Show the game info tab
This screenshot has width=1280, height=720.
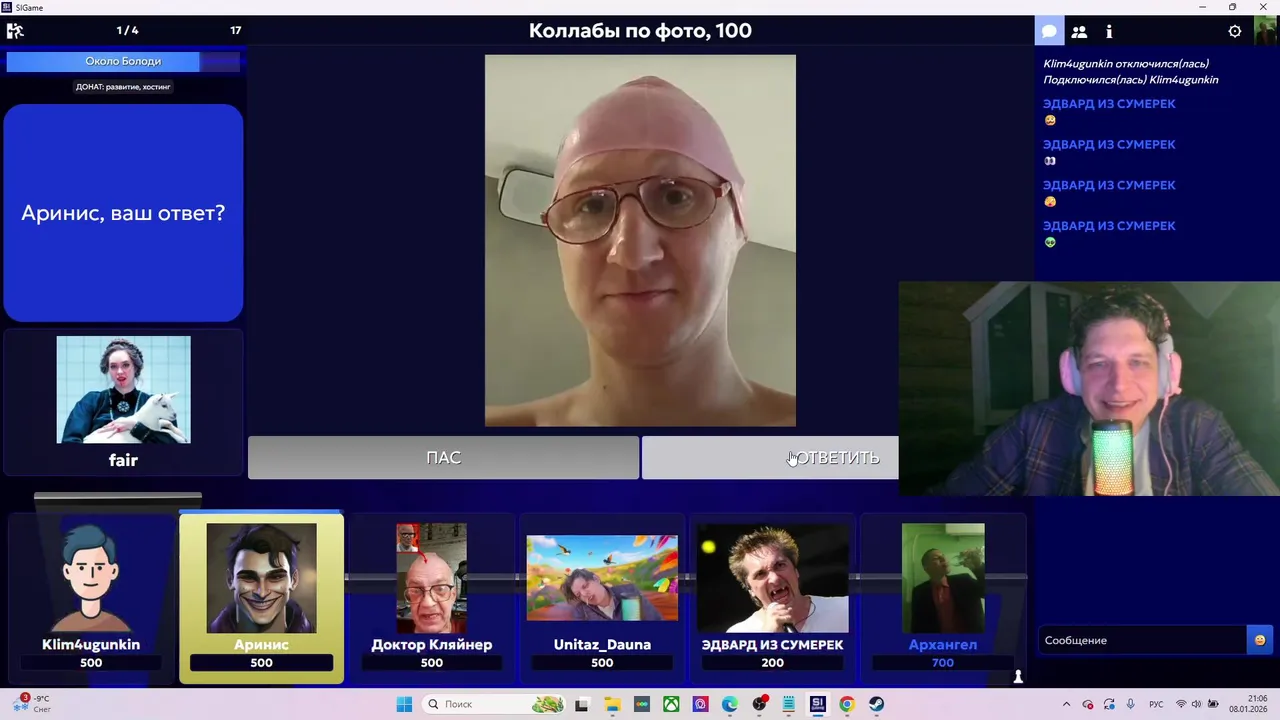[x=1109, y=31]
